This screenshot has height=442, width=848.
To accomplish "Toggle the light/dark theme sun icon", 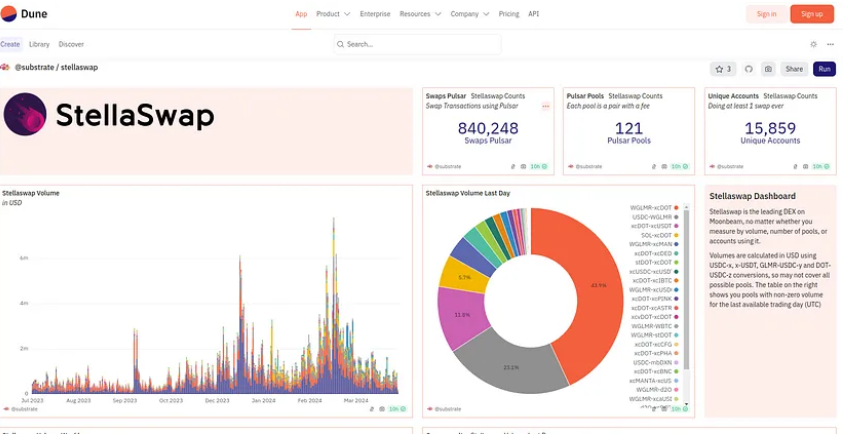I will (x=813, y=44).
